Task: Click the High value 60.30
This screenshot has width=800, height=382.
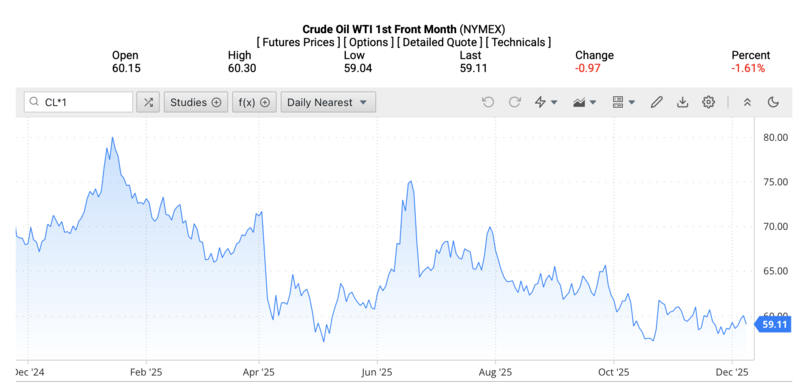Action: (242, 68)
